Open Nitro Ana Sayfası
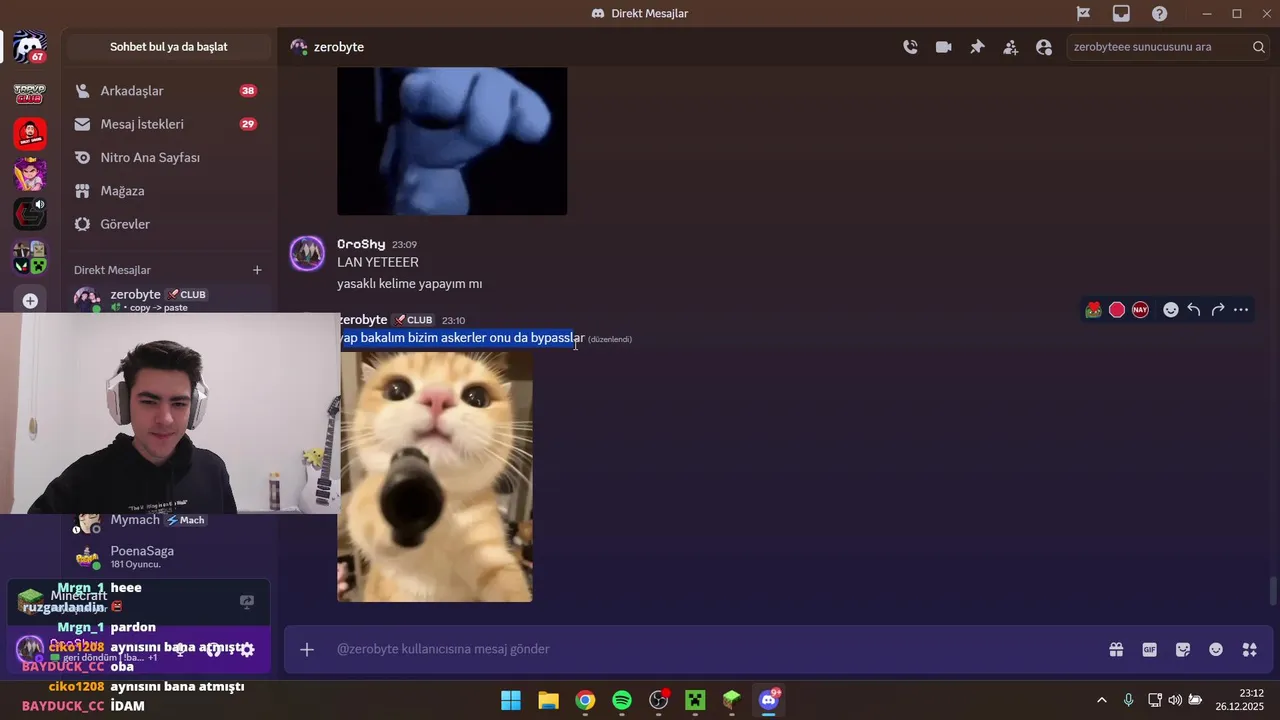The height and width of the screenshot is (720, 1280). coord(168,158)
